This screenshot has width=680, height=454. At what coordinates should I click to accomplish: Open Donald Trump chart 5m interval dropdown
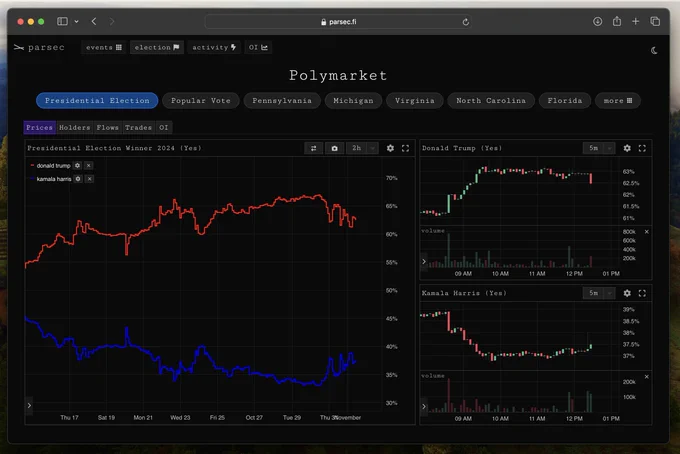(599, 148)
